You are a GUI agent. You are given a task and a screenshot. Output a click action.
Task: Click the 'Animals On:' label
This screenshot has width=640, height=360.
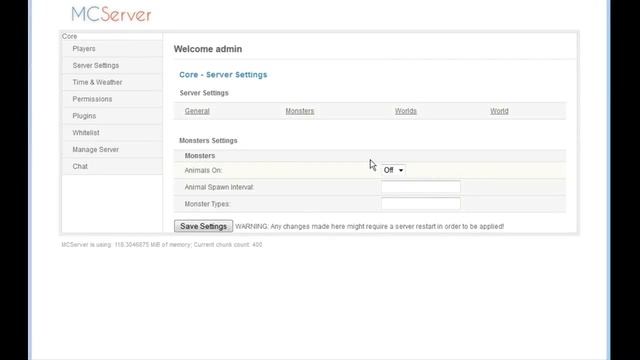pyautogui.click(x=203, y=170)
